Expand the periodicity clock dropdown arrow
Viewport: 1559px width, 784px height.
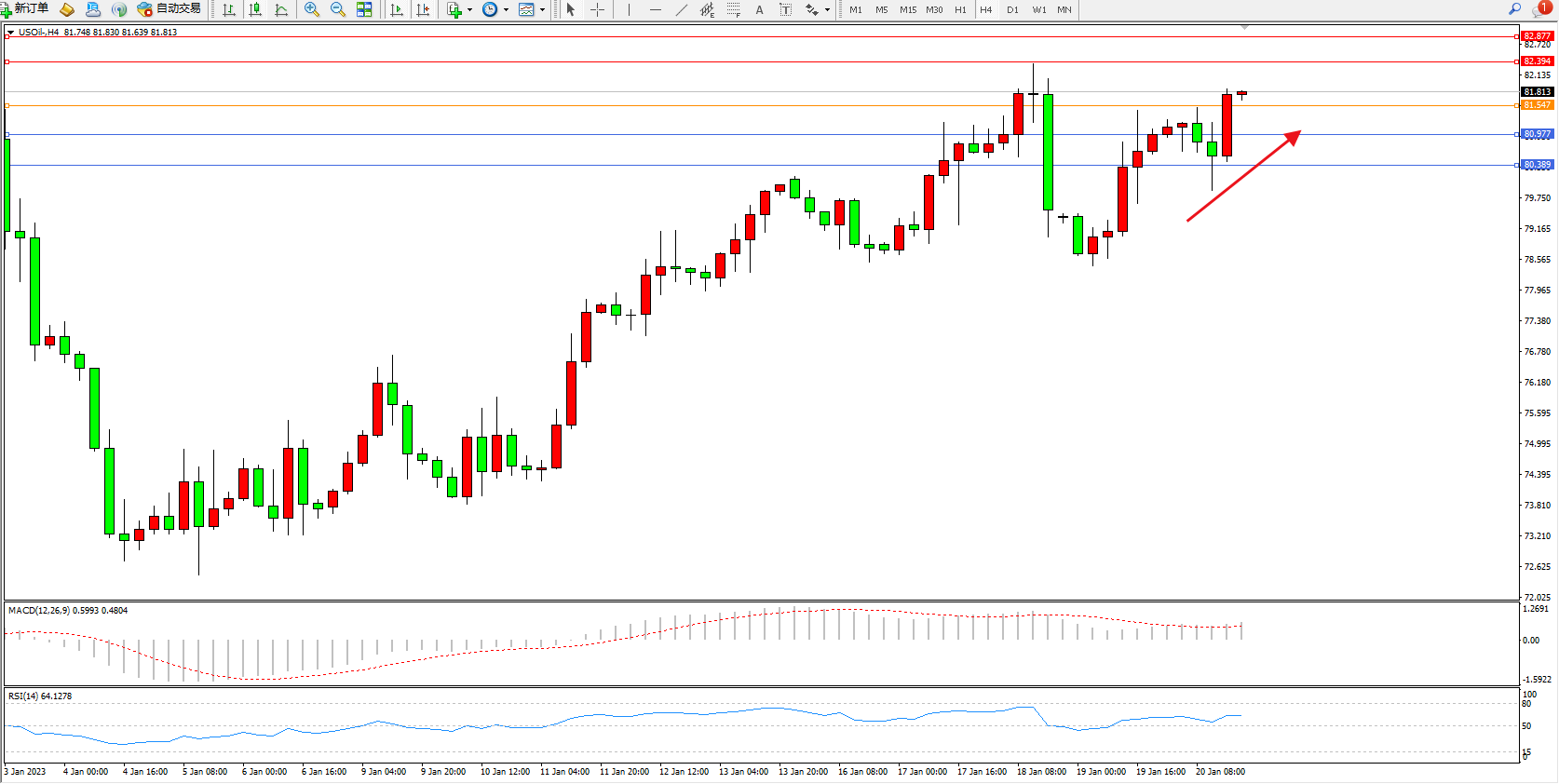click(506, 10)
